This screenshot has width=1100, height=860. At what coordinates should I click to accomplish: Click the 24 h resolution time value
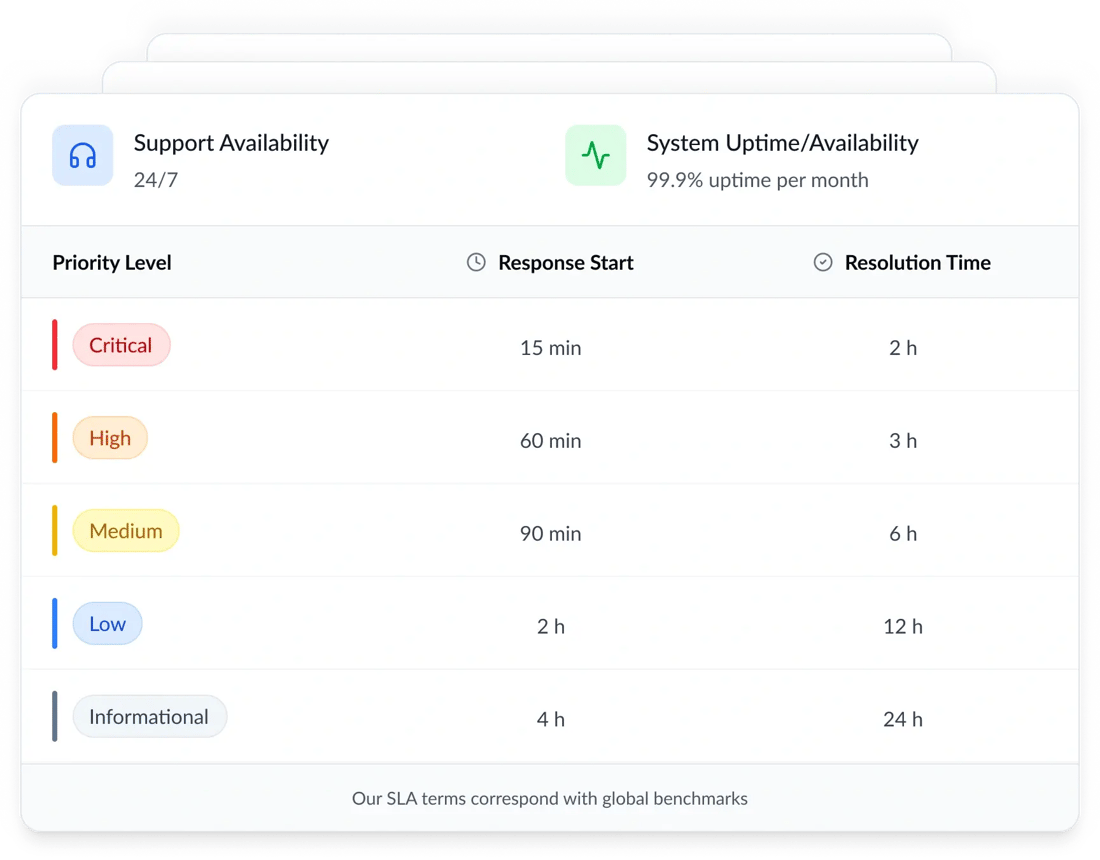902,719
